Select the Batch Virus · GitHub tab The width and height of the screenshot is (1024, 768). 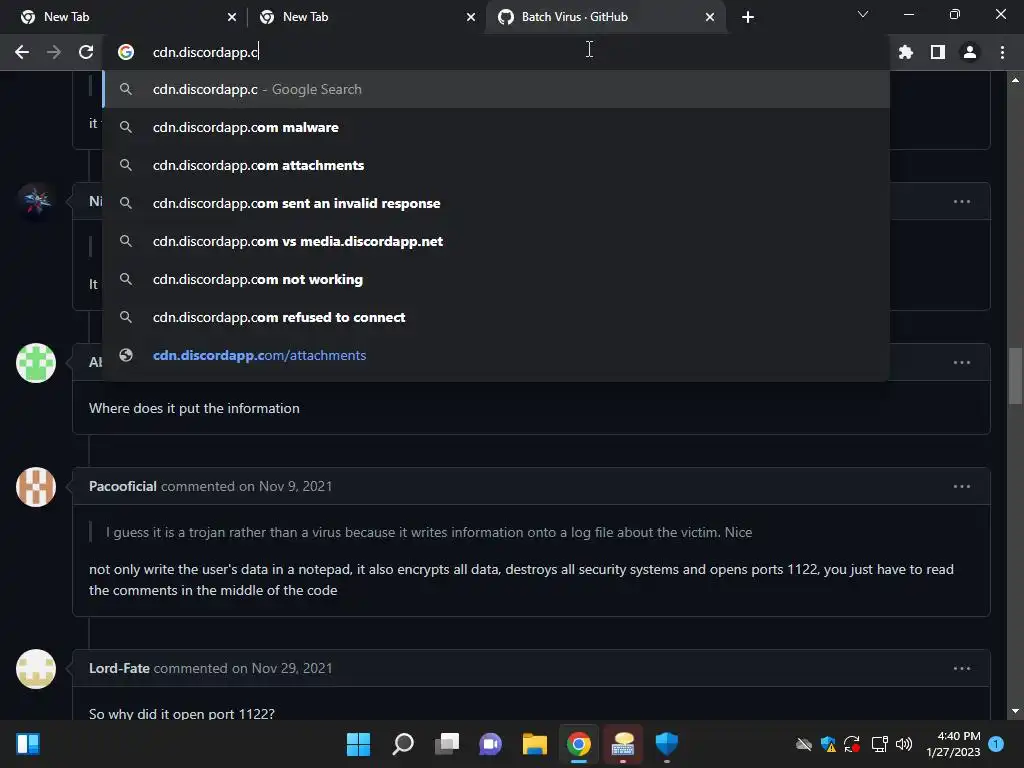tap(604, 17)
